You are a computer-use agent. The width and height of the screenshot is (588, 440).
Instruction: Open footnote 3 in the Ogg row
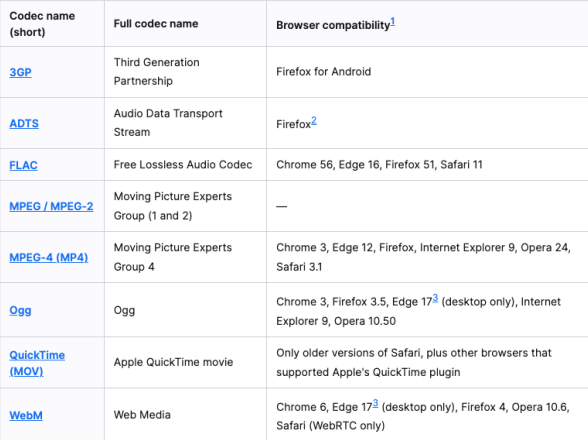[x=435, y=298]
